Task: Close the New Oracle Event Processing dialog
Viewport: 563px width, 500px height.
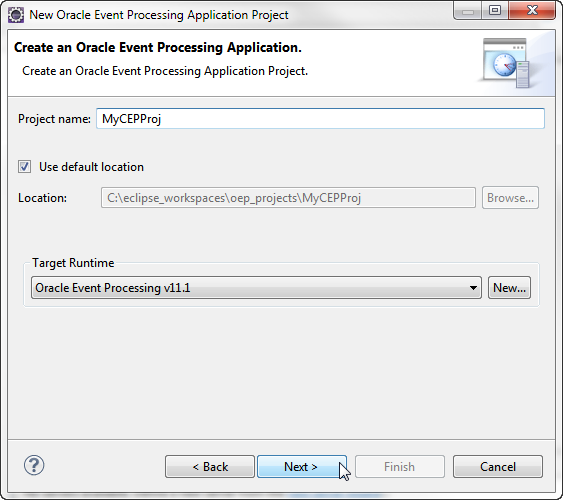Action: pyautogui.click(x=532, y=10)
